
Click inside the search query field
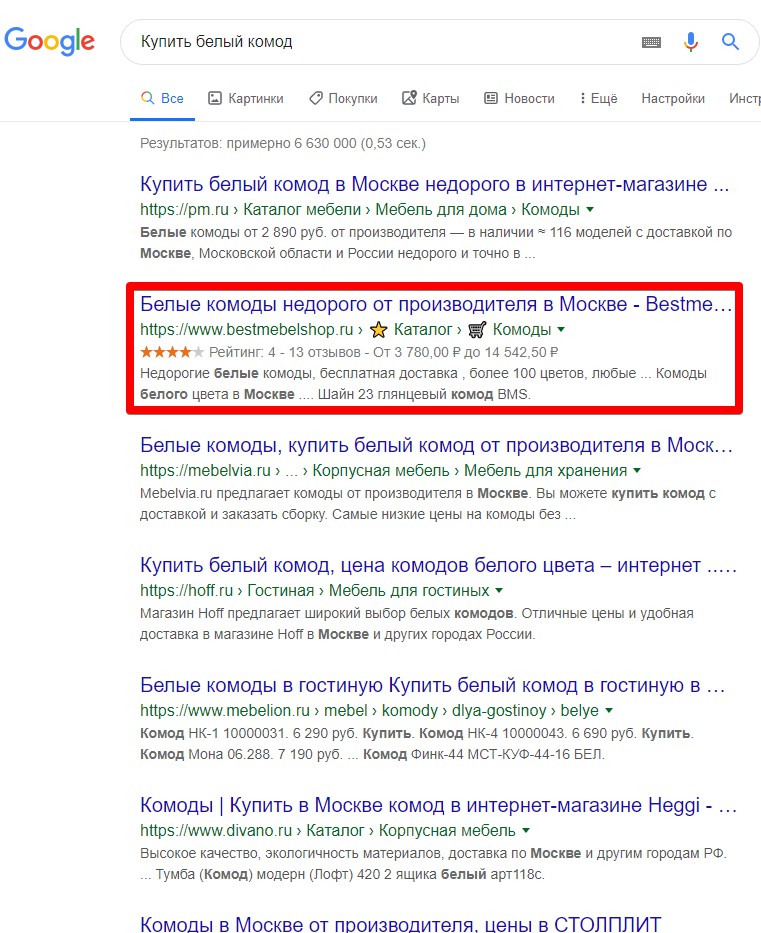tap(380, 42)
